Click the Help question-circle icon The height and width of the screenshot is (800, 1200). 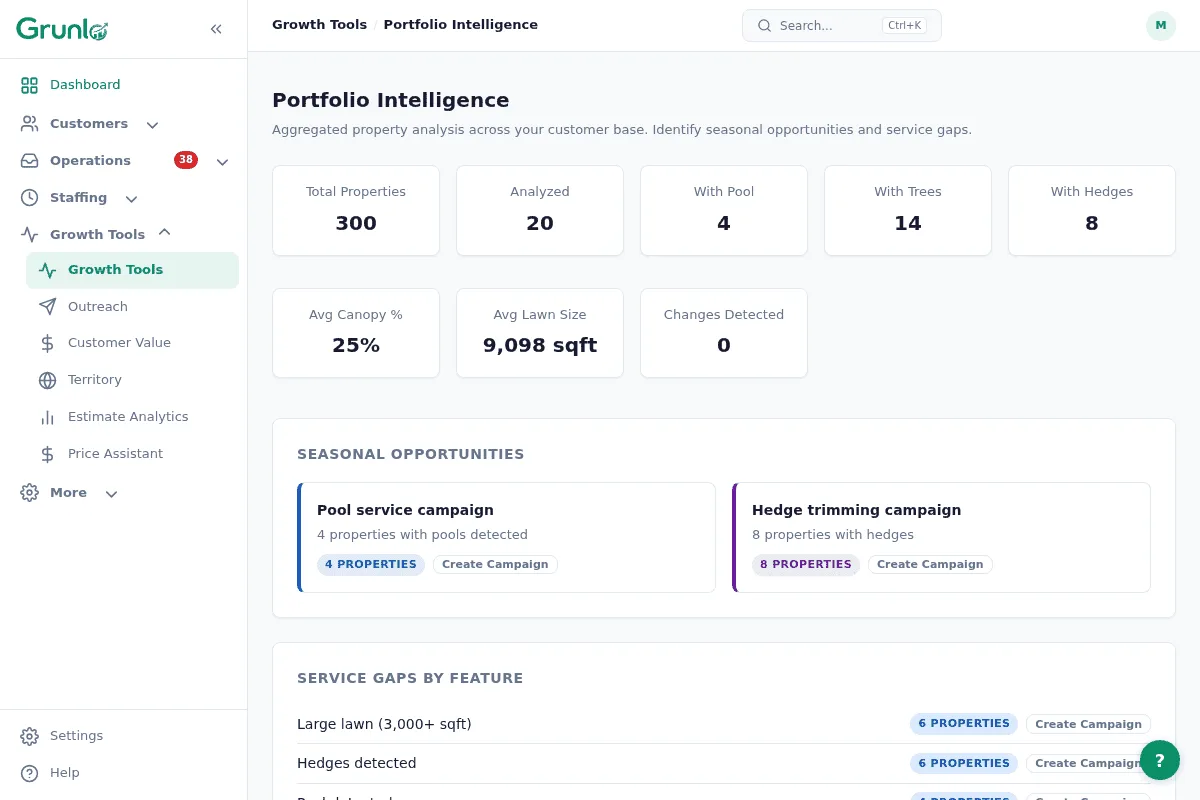30,773
